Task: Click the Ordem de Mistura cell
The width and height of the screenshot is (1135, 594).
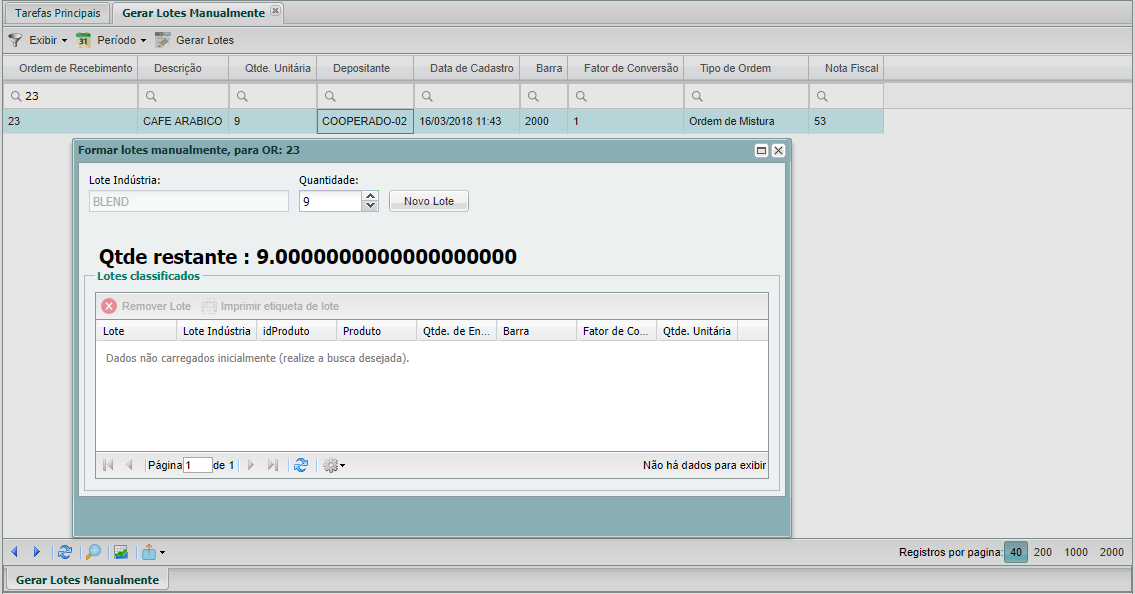Action: coord(746,122)
